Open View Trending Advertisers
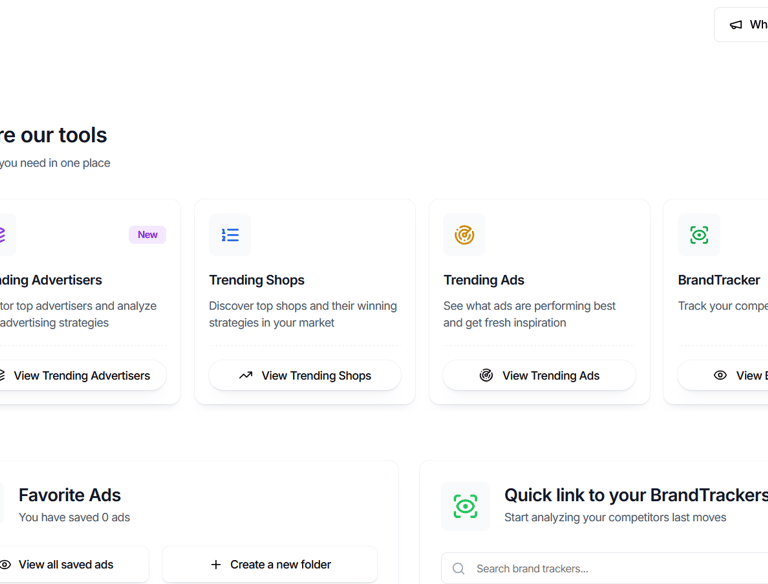Viewport: 768px width, 584px height. pyautogui.click(x=82, y=376)
